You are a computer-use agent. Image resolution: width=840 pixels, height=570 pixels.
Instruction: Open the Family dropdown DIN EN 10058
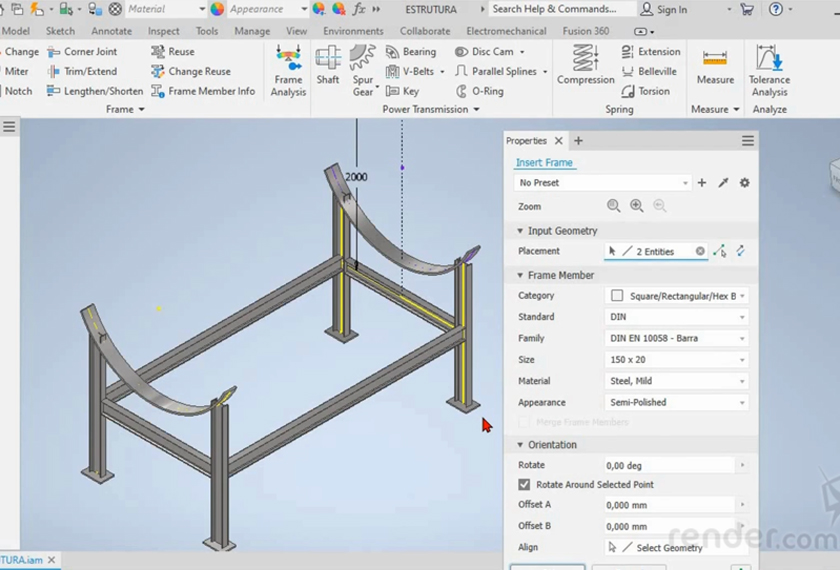point(677,339)
